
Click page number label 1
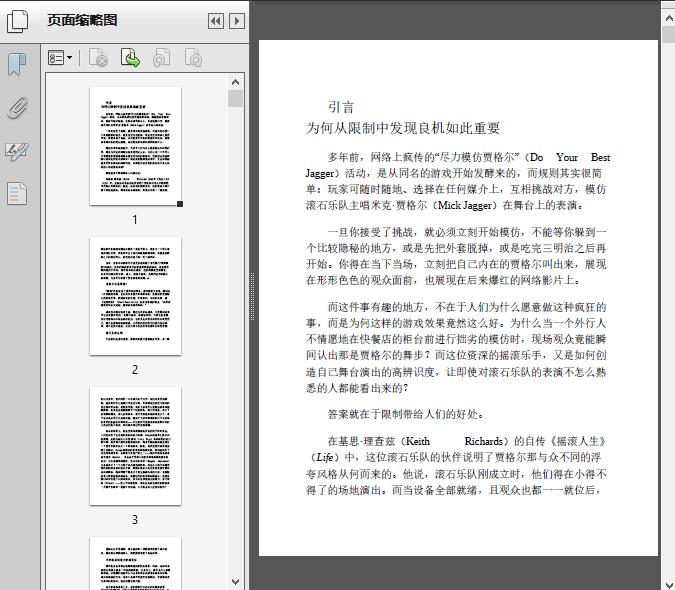[x=135, y=219]
